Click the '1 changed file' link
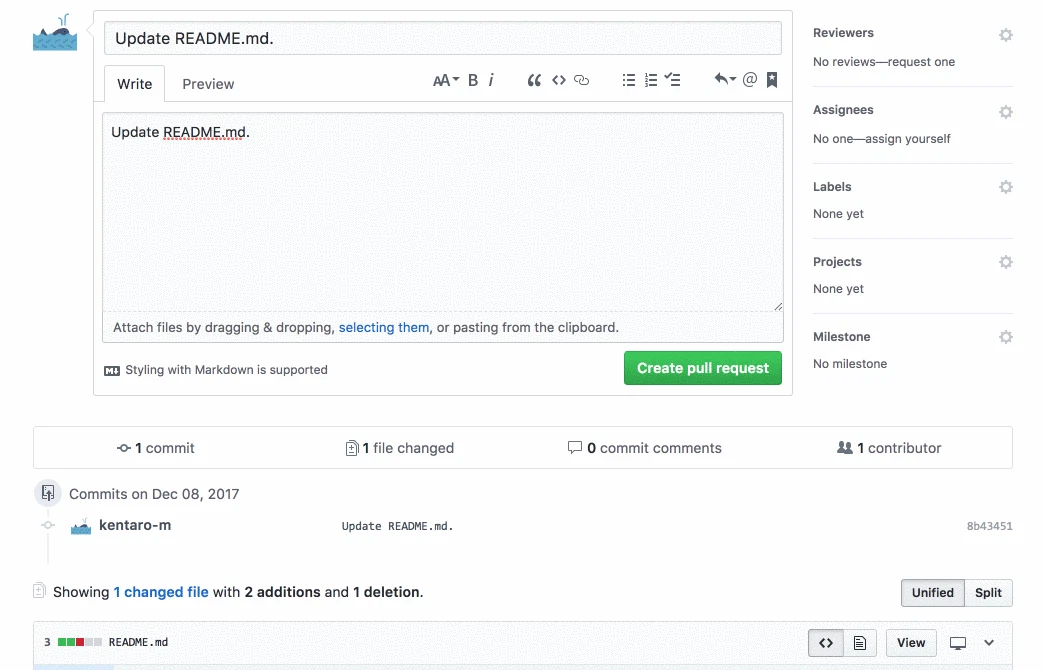Viewport: 1045px width, 670px height. (161, 592)
